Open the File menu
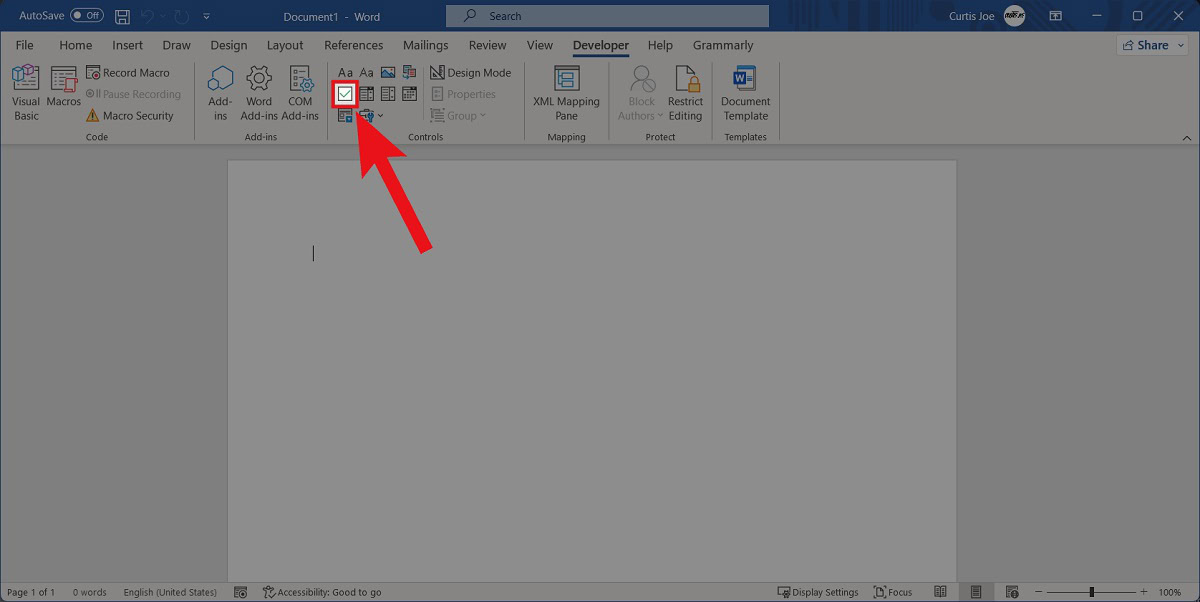1200x602 pixels. tap(24, 45)
